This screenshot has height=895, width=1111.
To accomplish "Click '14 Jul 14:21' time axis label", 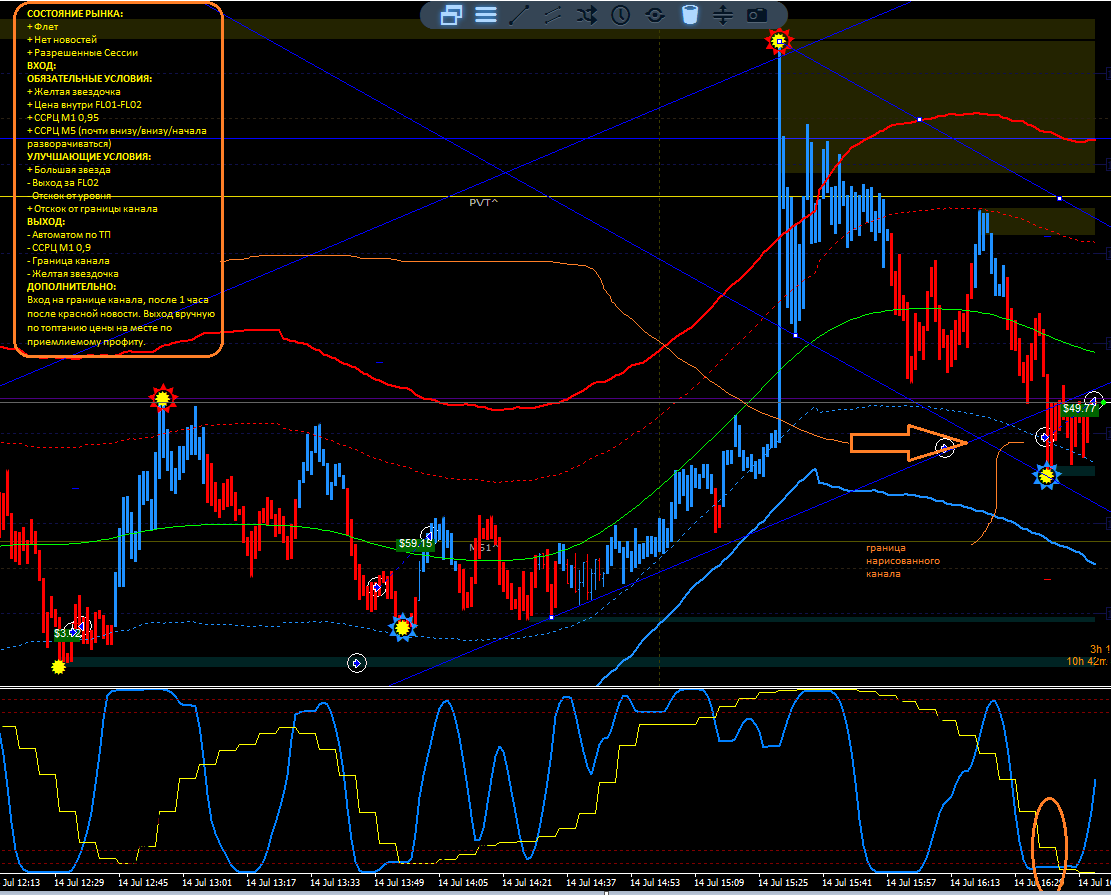I will [x=526, y=882].
